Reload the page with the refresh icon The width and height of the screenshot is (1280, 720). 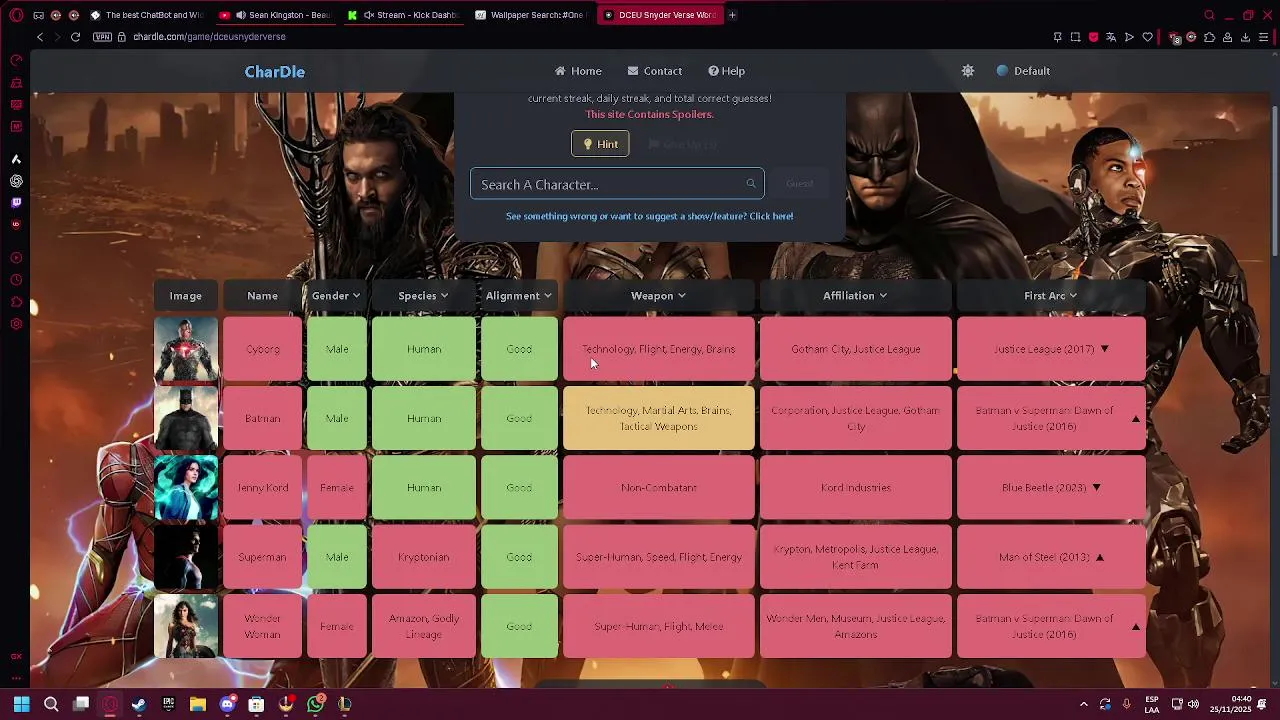(x=75, y=37)
